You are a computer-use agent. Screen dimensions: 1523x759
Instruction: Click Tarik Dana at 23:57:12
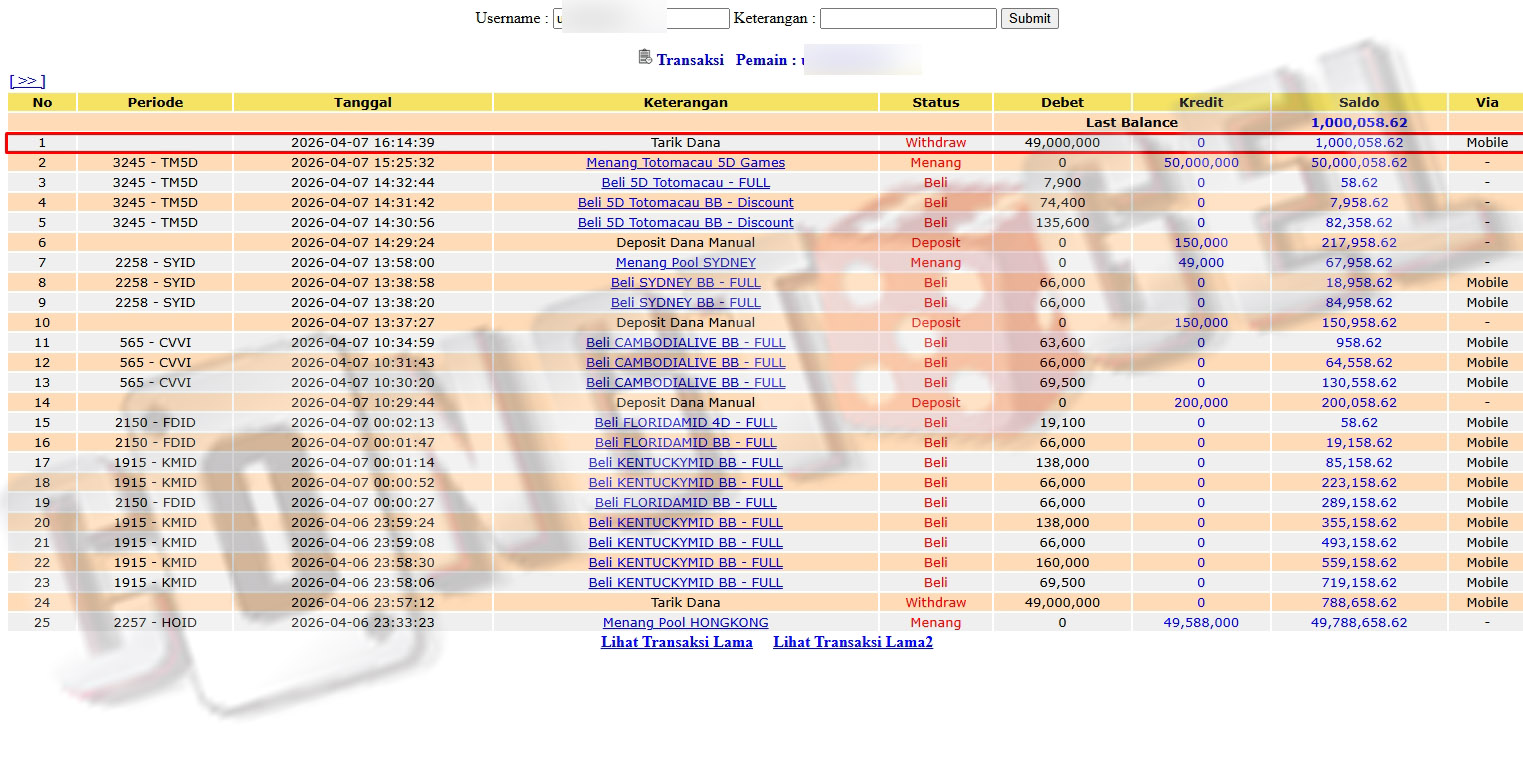point(686,603)
